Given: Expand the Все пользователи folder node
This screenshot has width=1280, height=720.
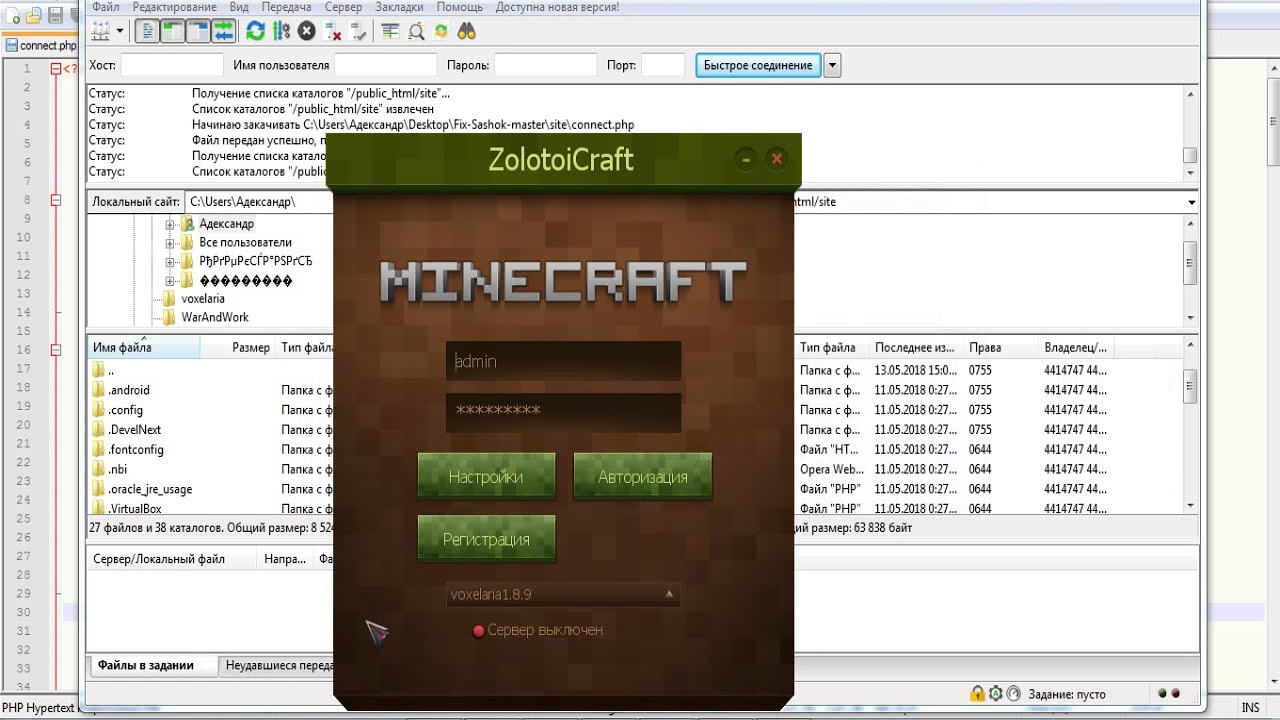Looking at the screenshot, I should (170, 242).
